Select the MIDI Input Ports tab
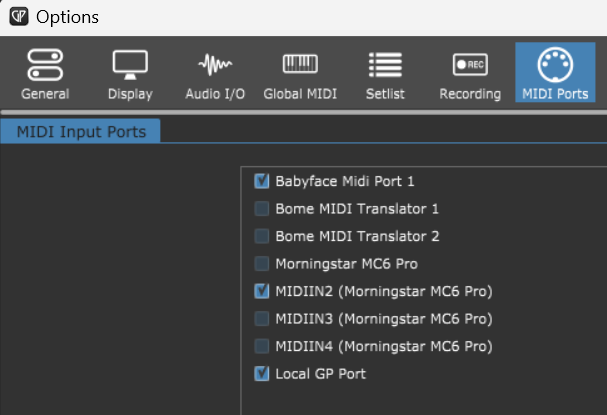This screenshot has height=415, width=607. (80, 132)
